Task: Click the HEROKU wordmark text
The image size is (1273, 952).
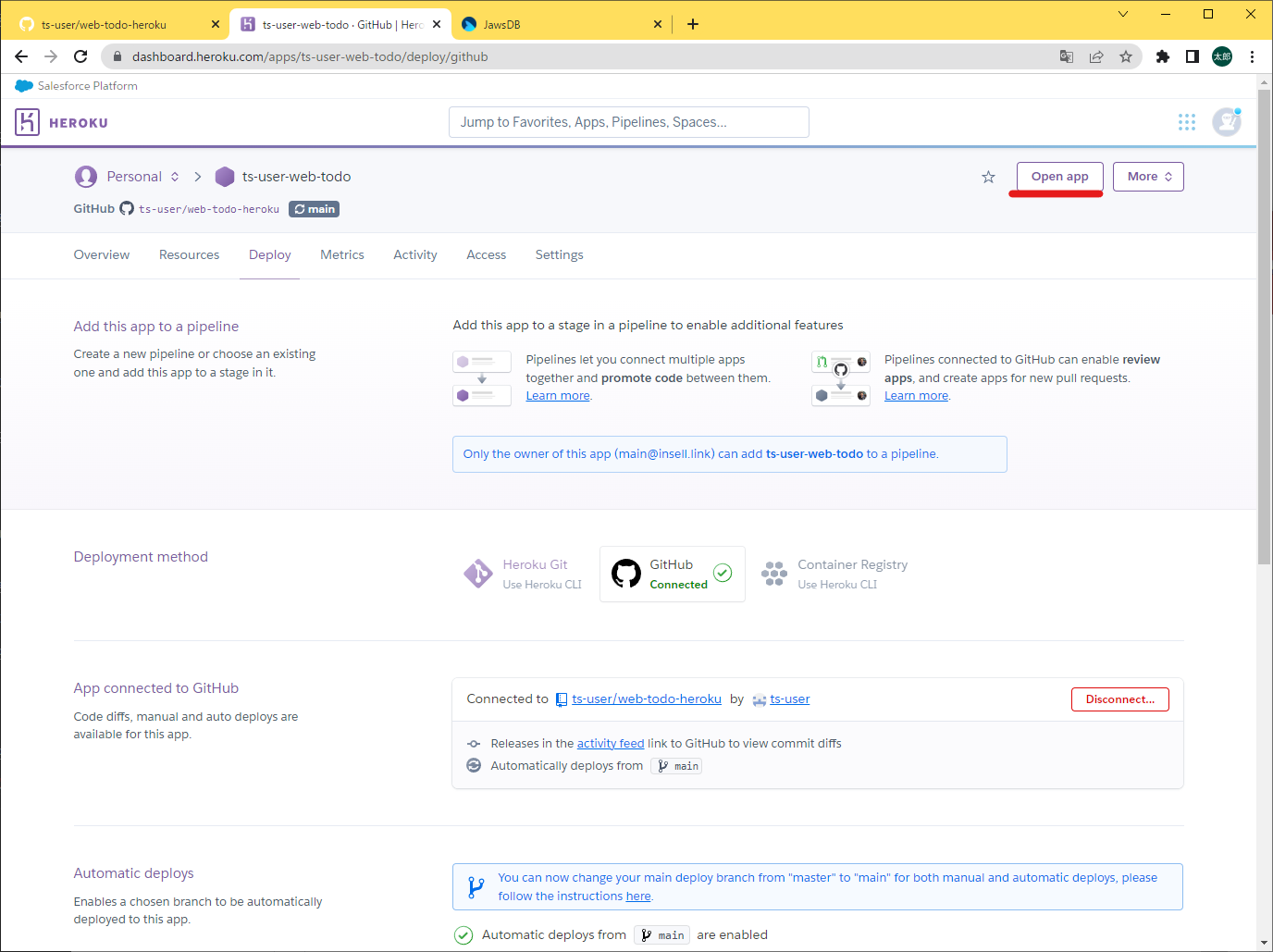Action: 79,123
